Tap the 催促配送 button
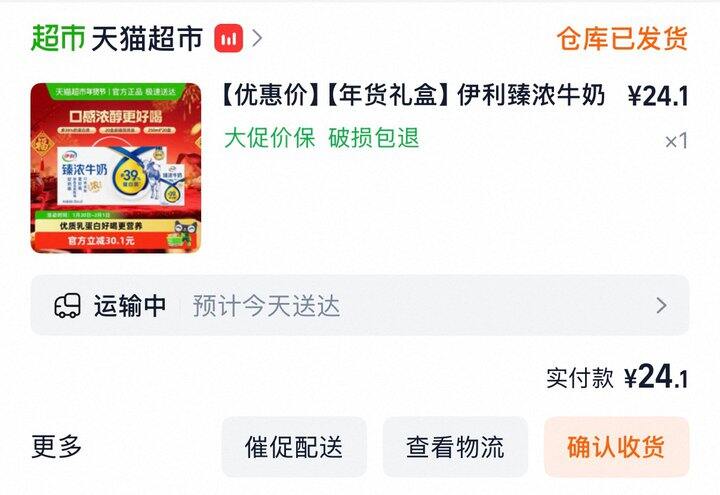720x495 pixels. click(294, 447)
